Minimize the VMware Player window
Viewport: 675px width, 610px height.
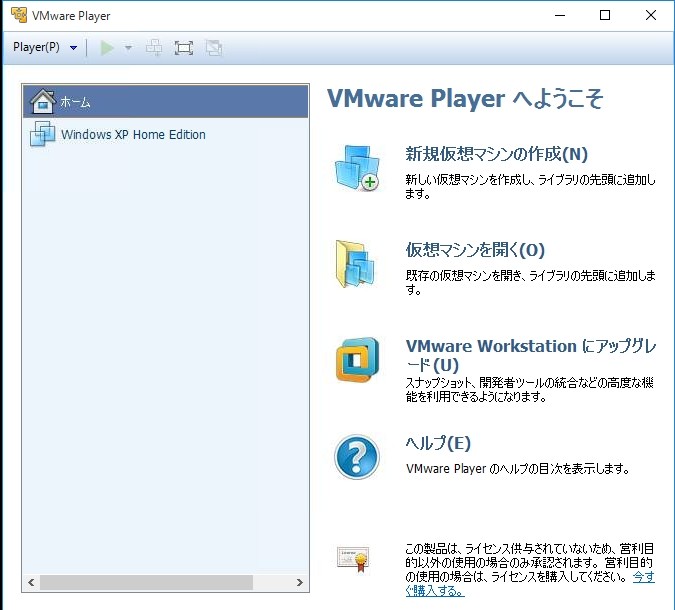point(560,15)
